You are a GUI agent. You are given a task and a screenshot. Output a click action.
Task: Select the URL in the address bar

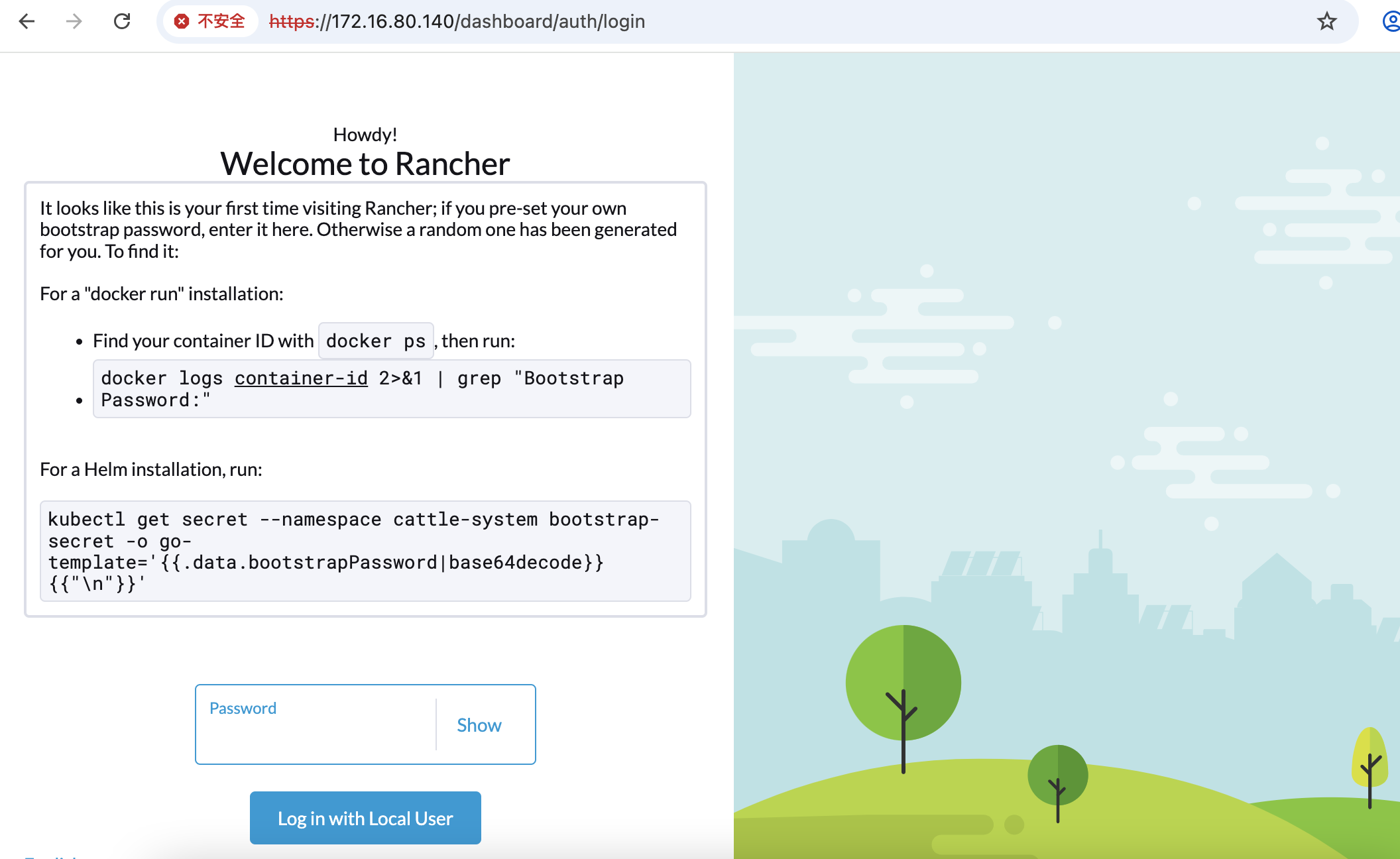click(x=457, y=21)
